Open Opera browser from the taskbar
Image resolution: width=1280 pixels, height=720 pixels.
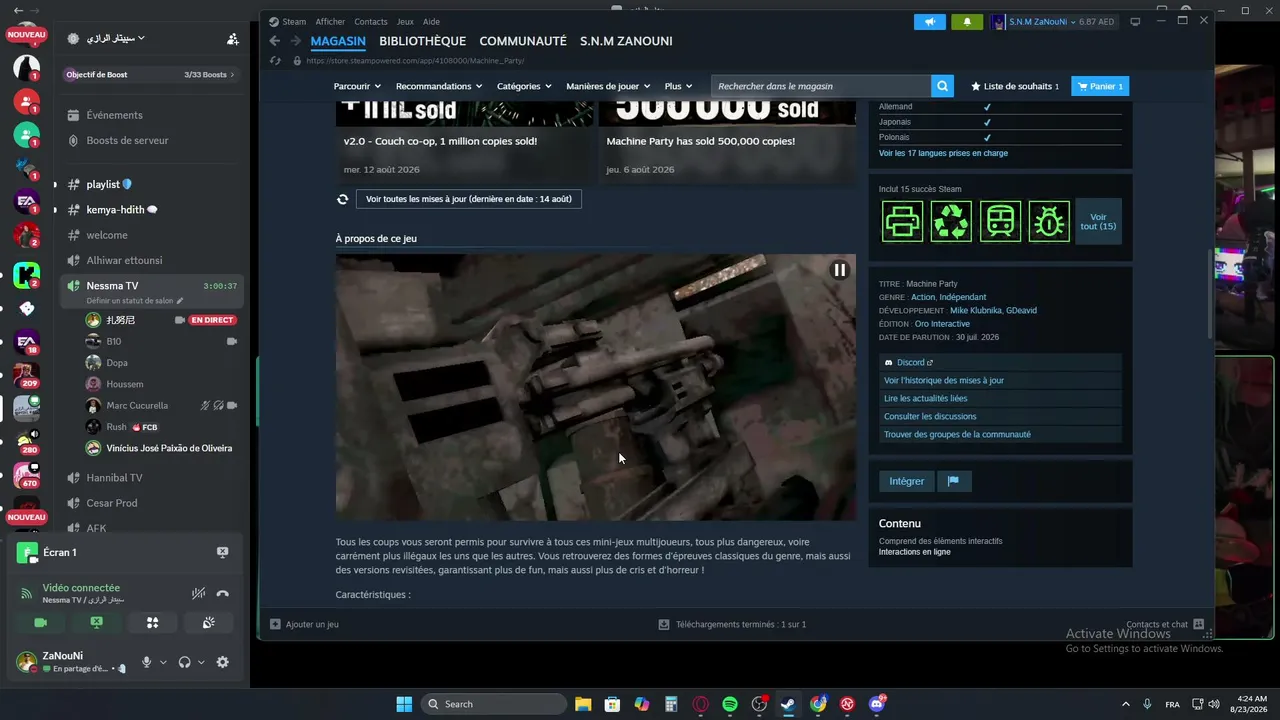700,704
